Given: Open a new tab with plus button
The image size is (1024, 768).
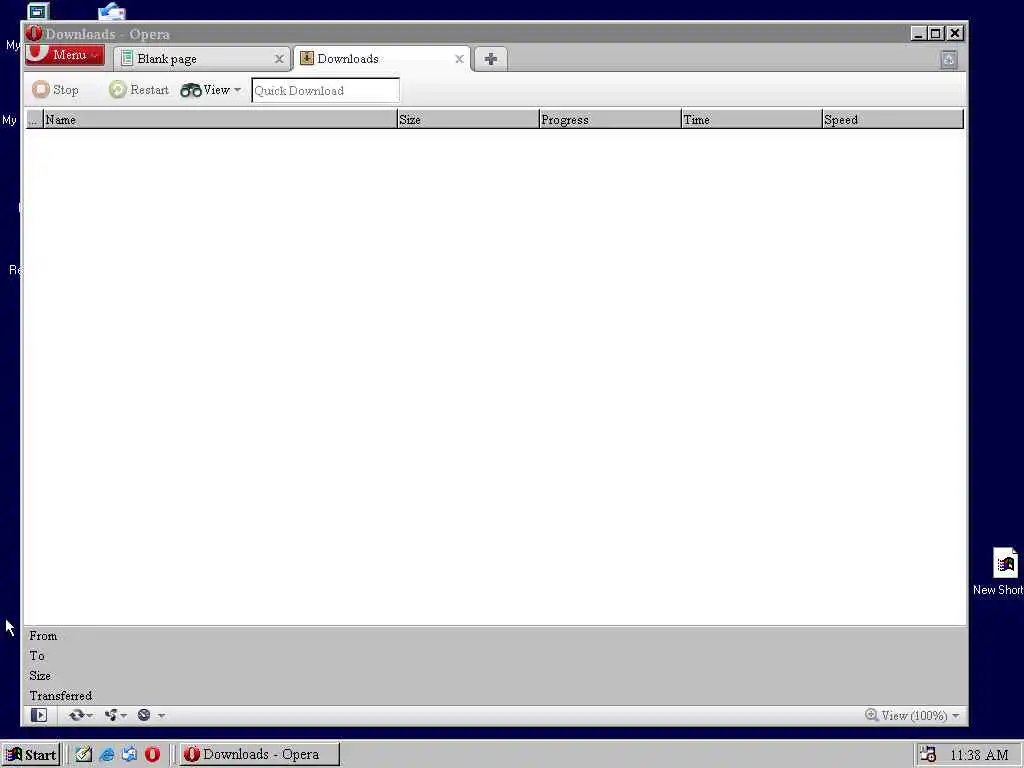Looking at the screenshot, I should click(x=491, y=59).
